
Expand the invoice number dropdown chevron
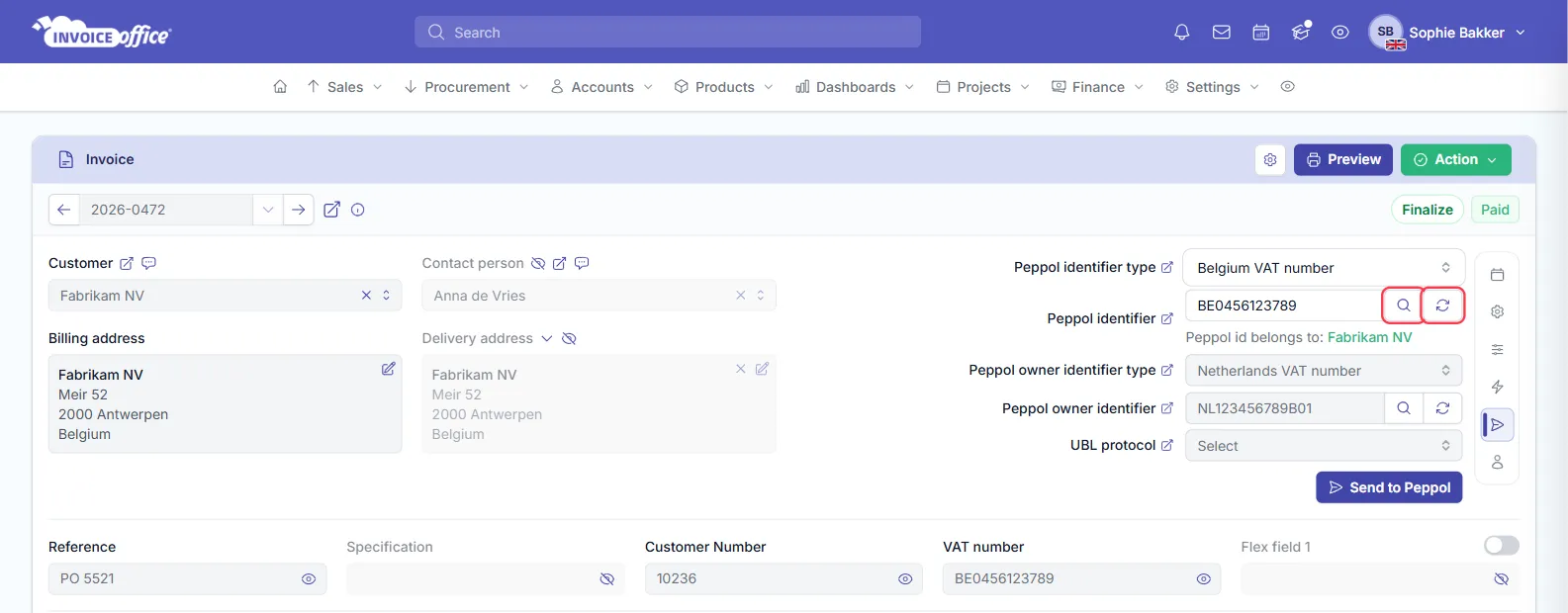[267, 210]
